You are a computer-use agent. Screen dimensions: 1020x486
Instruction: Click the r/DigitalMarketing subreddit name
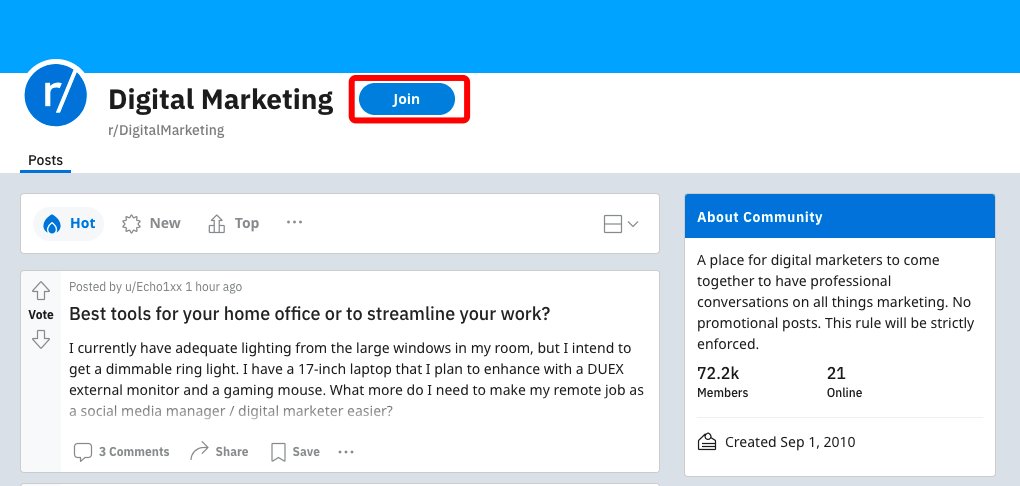(x=166, y=130)
